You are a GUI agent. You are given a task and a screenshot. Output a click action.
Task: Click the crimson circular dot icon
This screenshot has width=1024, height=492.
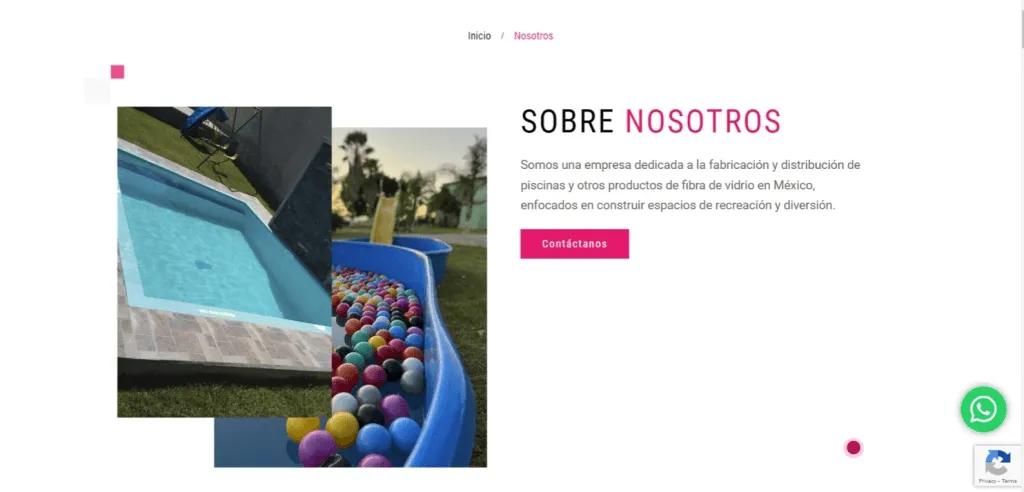click(853, 448)
